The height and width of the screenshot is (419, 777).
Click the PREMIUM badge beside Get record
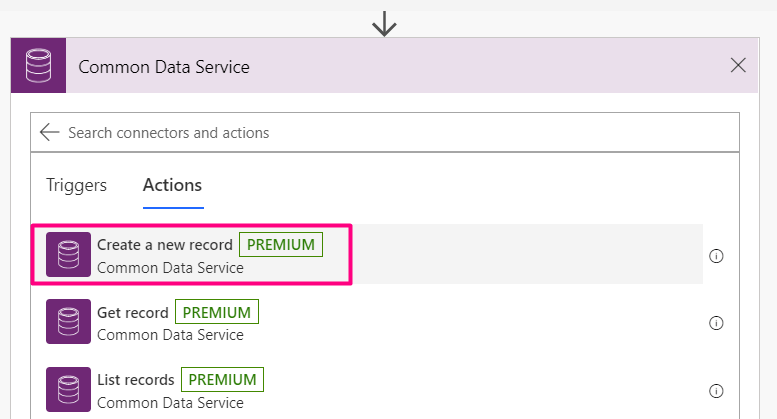[x=217, y=312]
